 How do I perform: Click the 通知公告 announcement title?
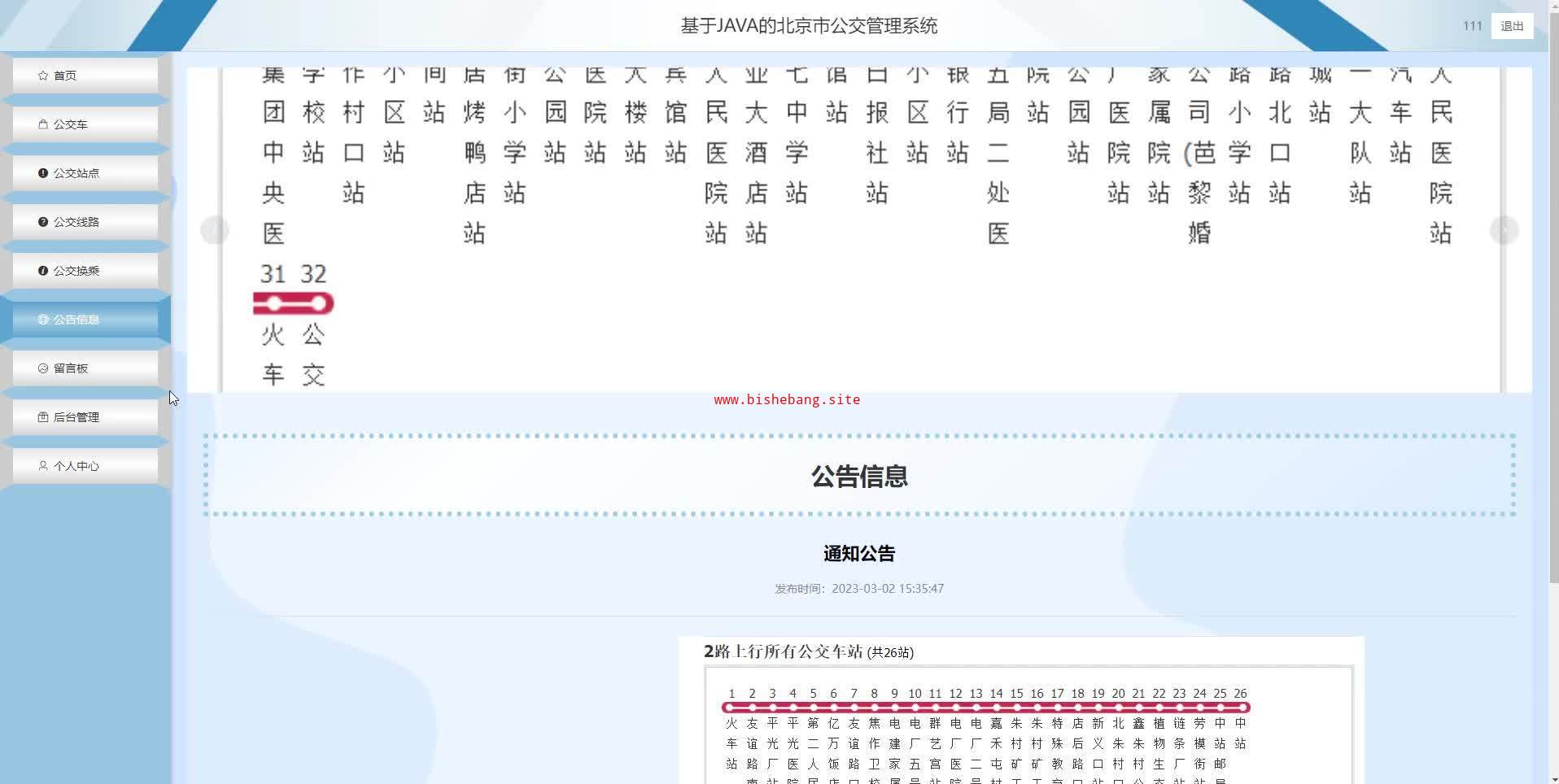(859, 554)
